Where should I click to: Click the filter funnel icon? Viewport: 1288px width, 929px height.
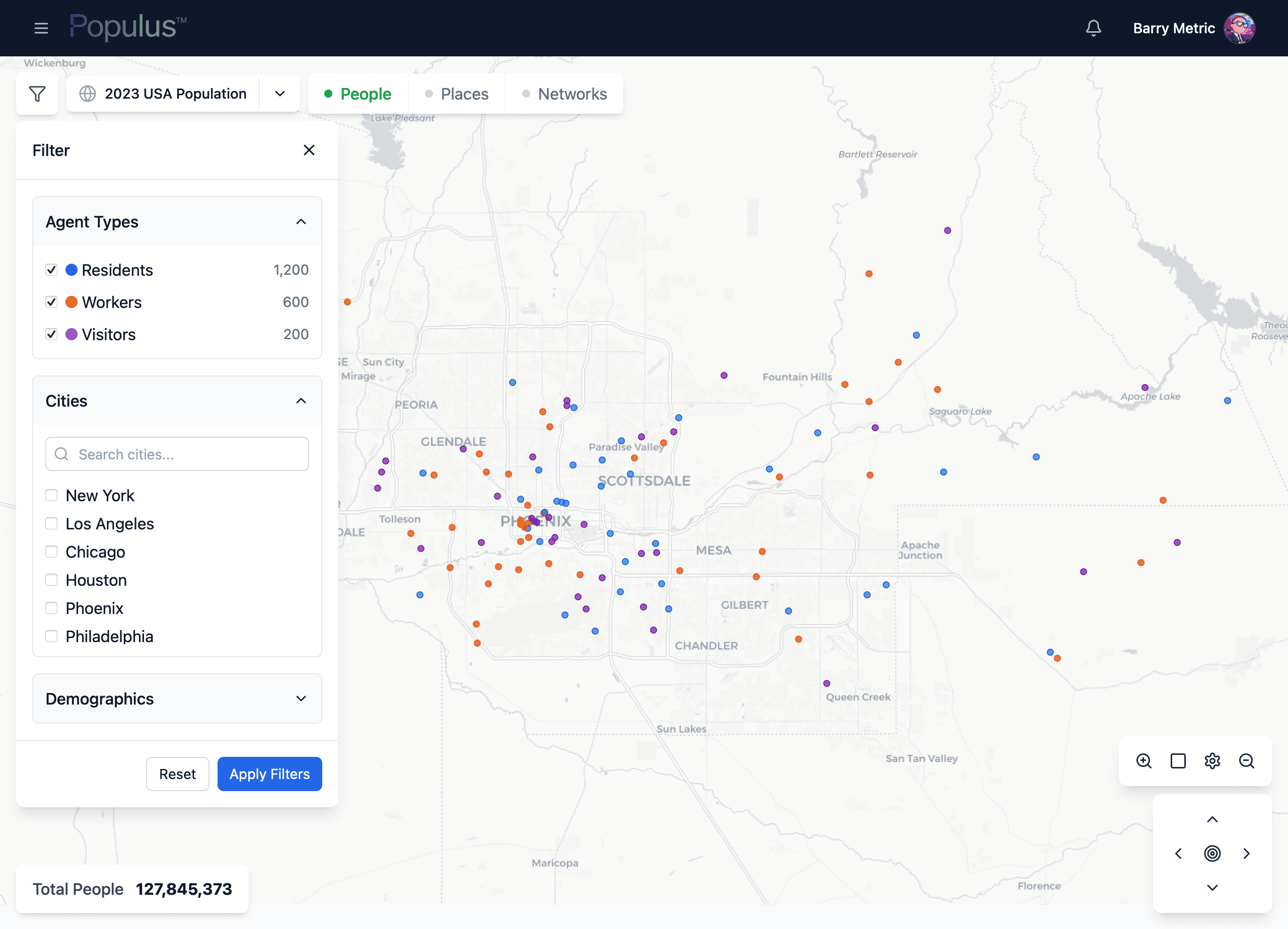(37, 94)
